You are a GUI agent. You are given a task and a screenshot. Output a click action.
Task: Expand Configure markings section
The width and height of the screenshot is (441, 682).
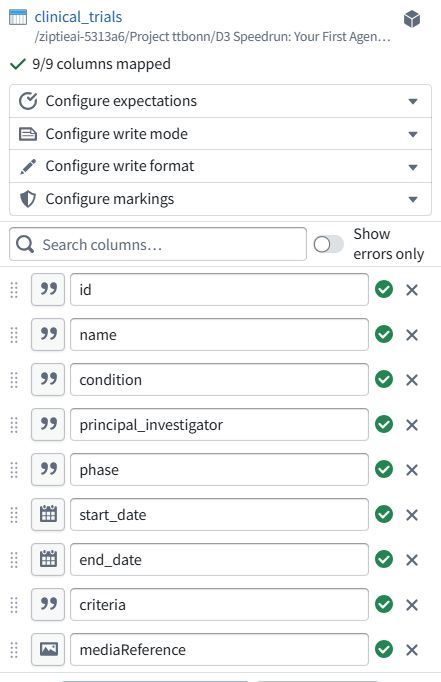click(220, 199)
